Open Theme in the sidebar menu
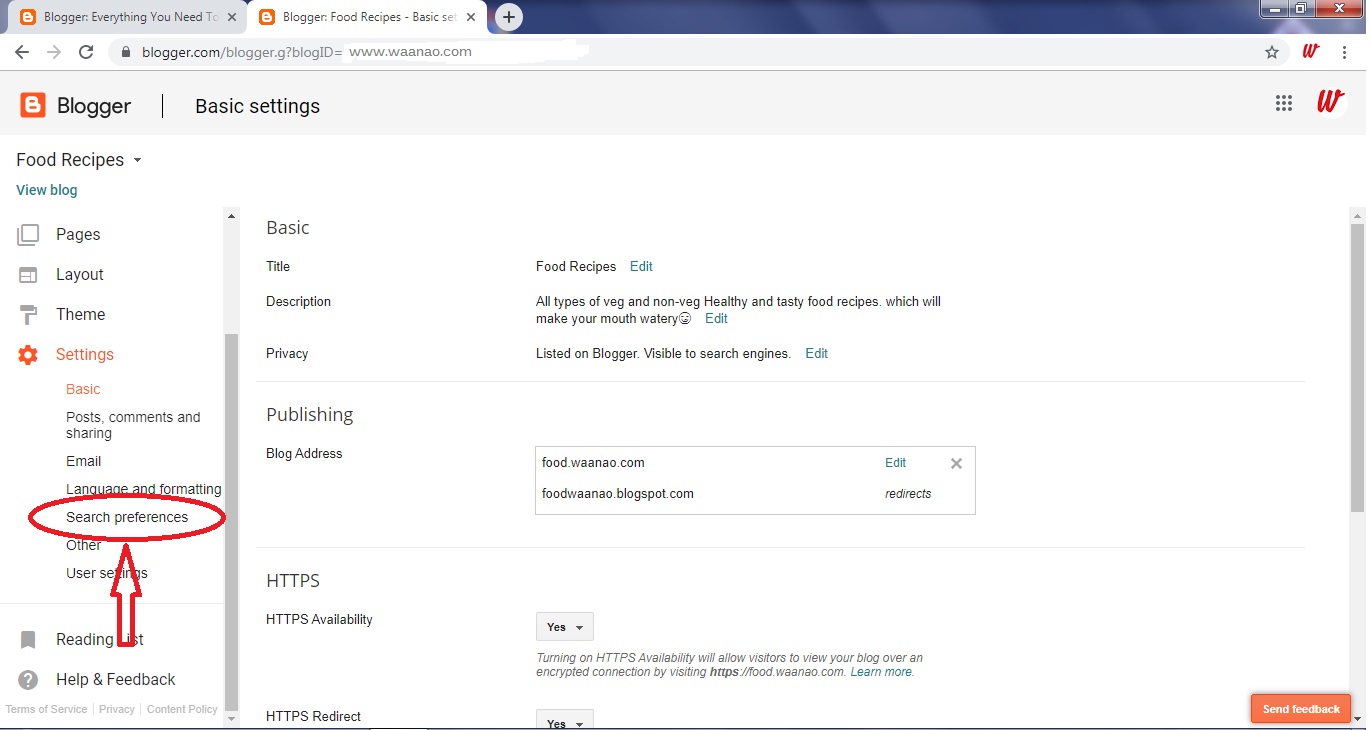This screenshot has width=1370, height=730. [x=80, y=315]
